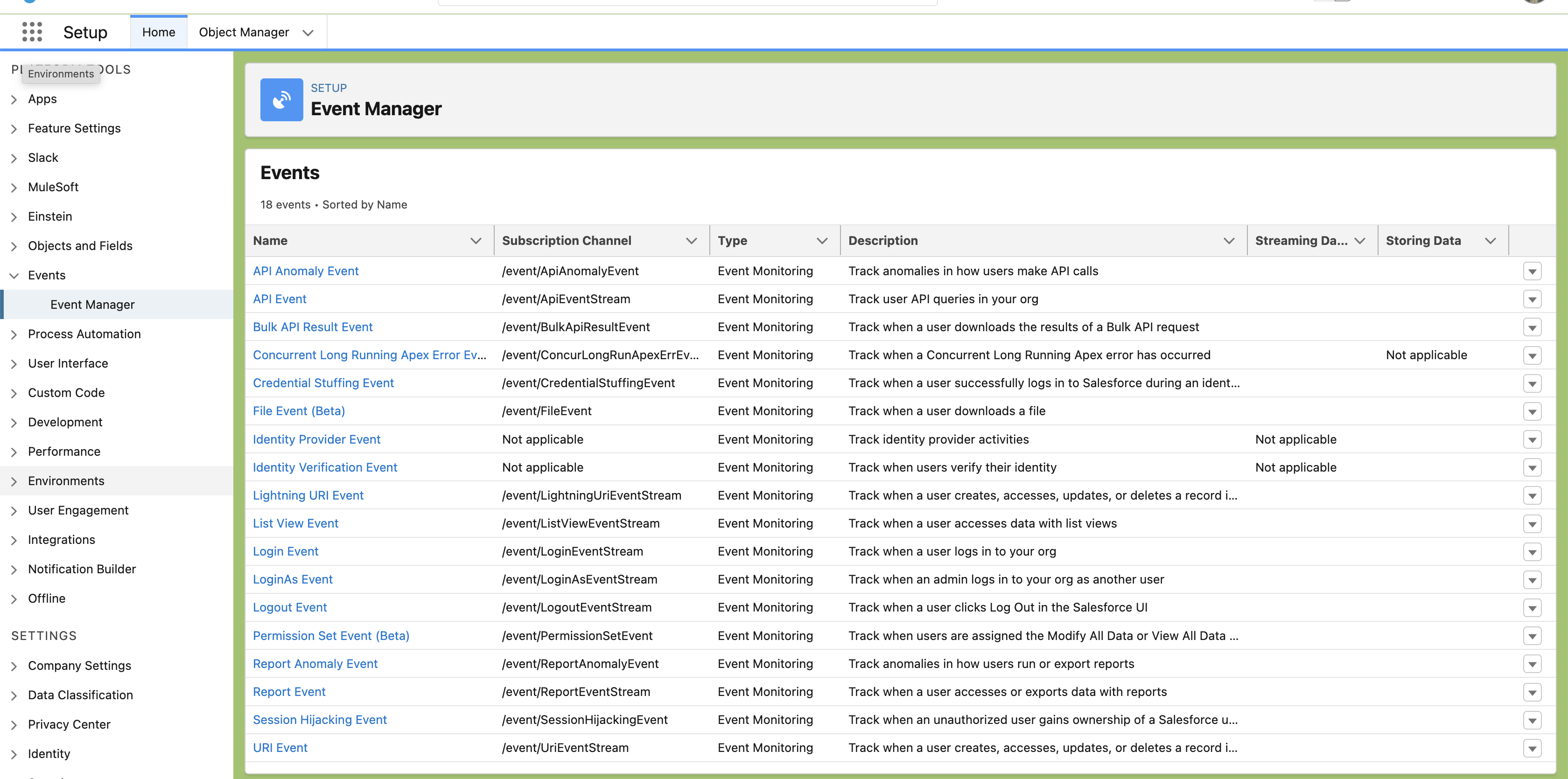The image size is (1568, 779).
Task: Open the Report Anomaly Event link
Action: tap(315, 664)
